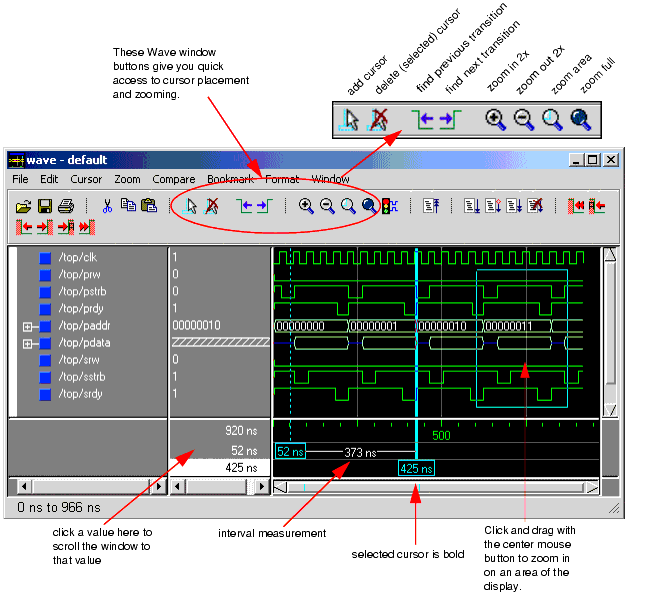Click the print icon in toolbar
Image resolution: width=657 pixels, height=607 pixels.
[66, 206]
